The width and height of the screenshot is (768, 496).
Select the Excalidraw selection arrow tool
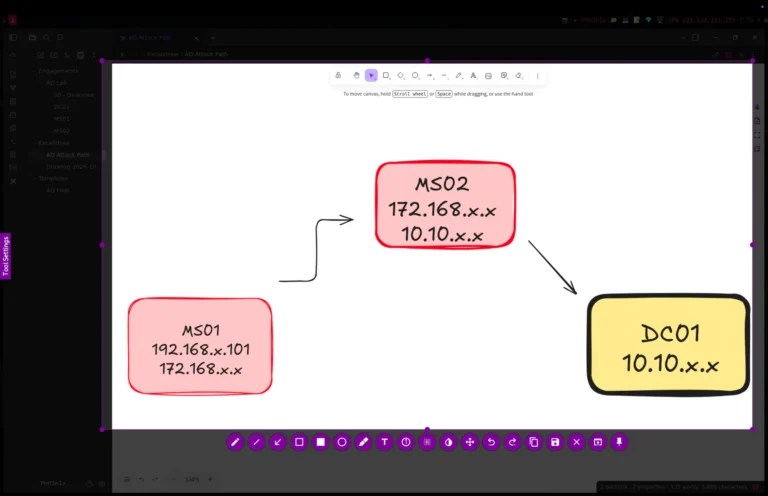pyautogui.click(x=371, y=75)
